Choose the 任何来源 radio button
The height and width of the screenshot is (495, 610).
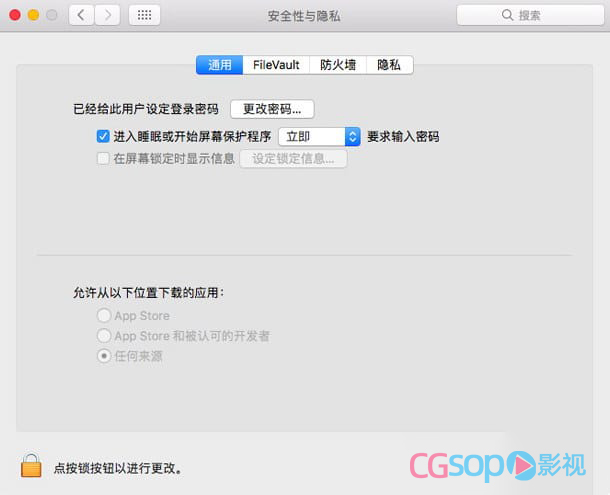click(104, 356)
